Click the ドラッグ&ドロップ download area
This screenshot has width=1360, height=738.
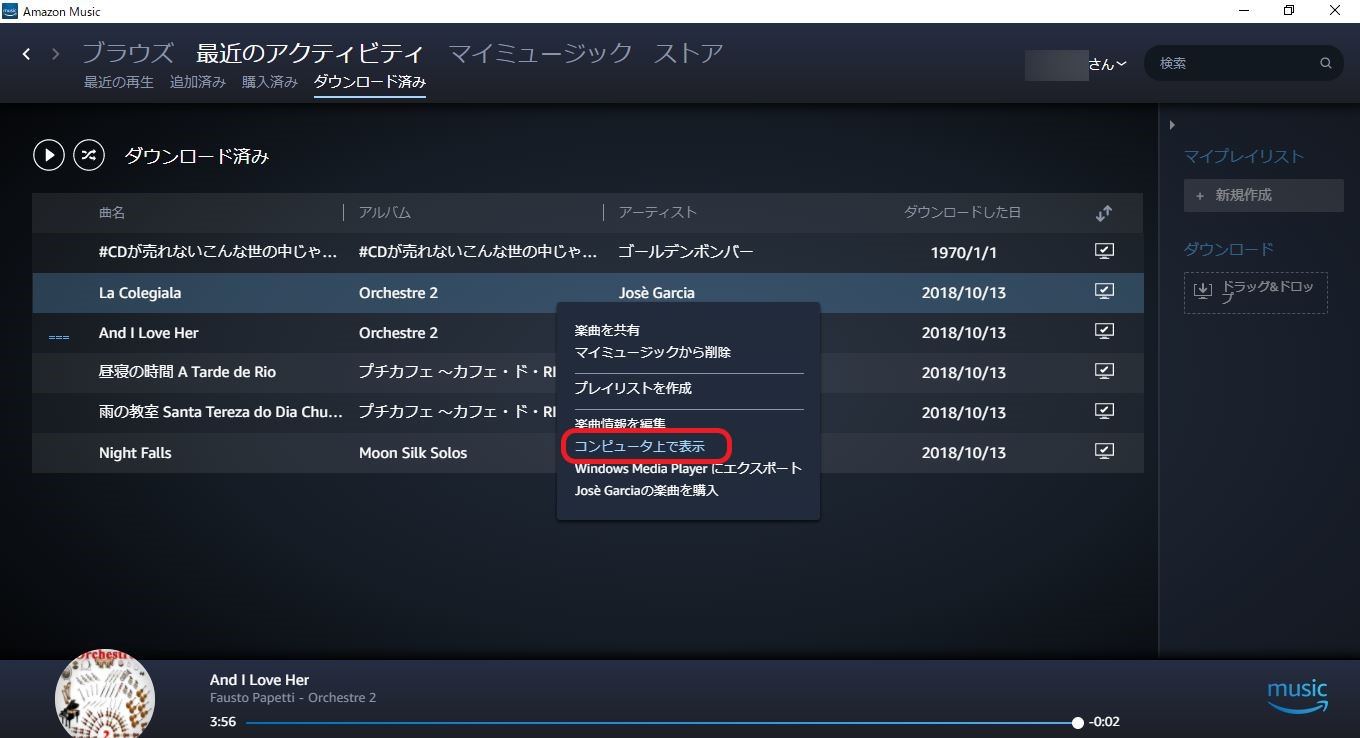(x=1255, y=293)
